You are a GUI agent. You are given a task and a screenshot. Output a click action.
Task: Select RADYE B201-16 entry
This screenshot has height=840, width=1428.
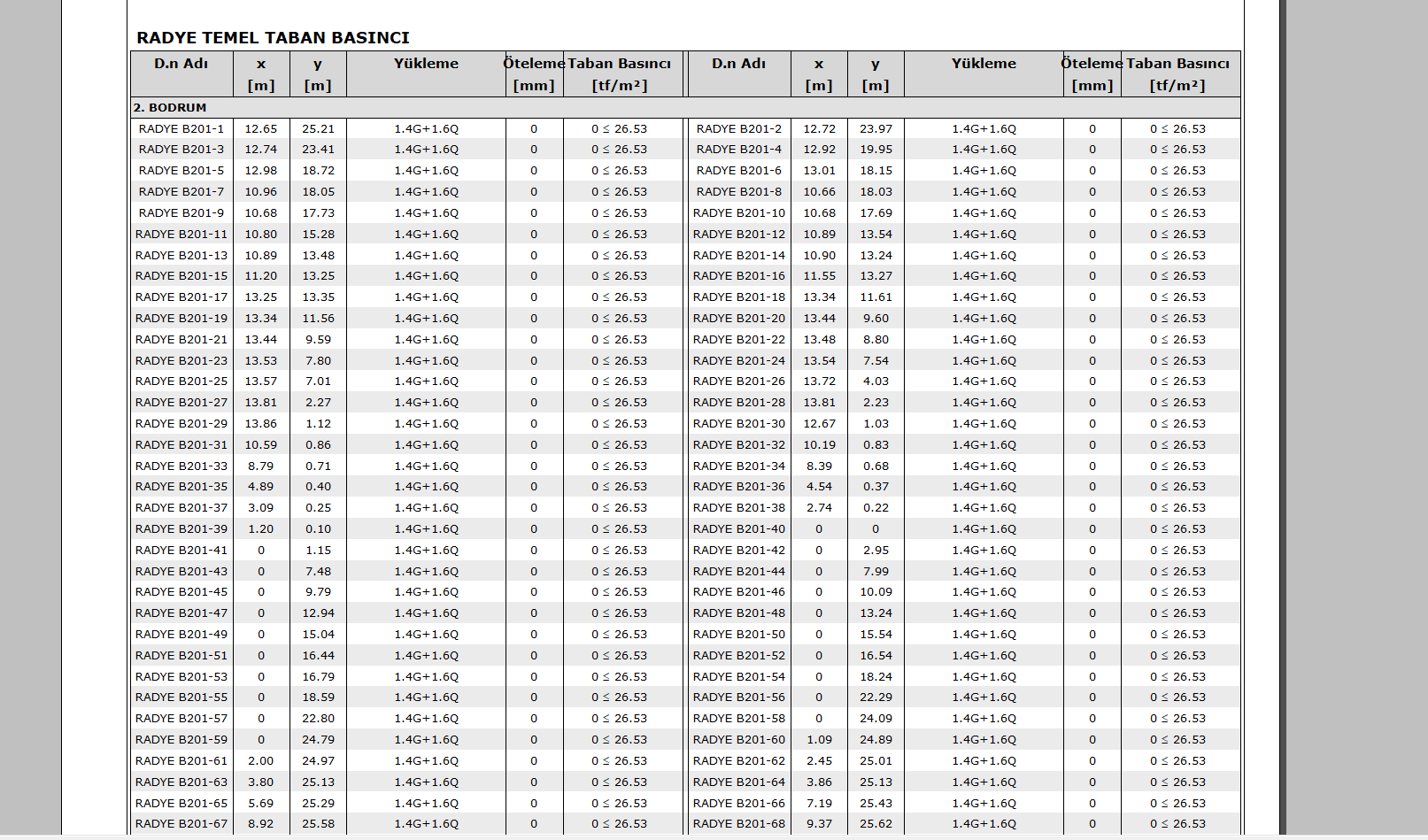(739, 276)
